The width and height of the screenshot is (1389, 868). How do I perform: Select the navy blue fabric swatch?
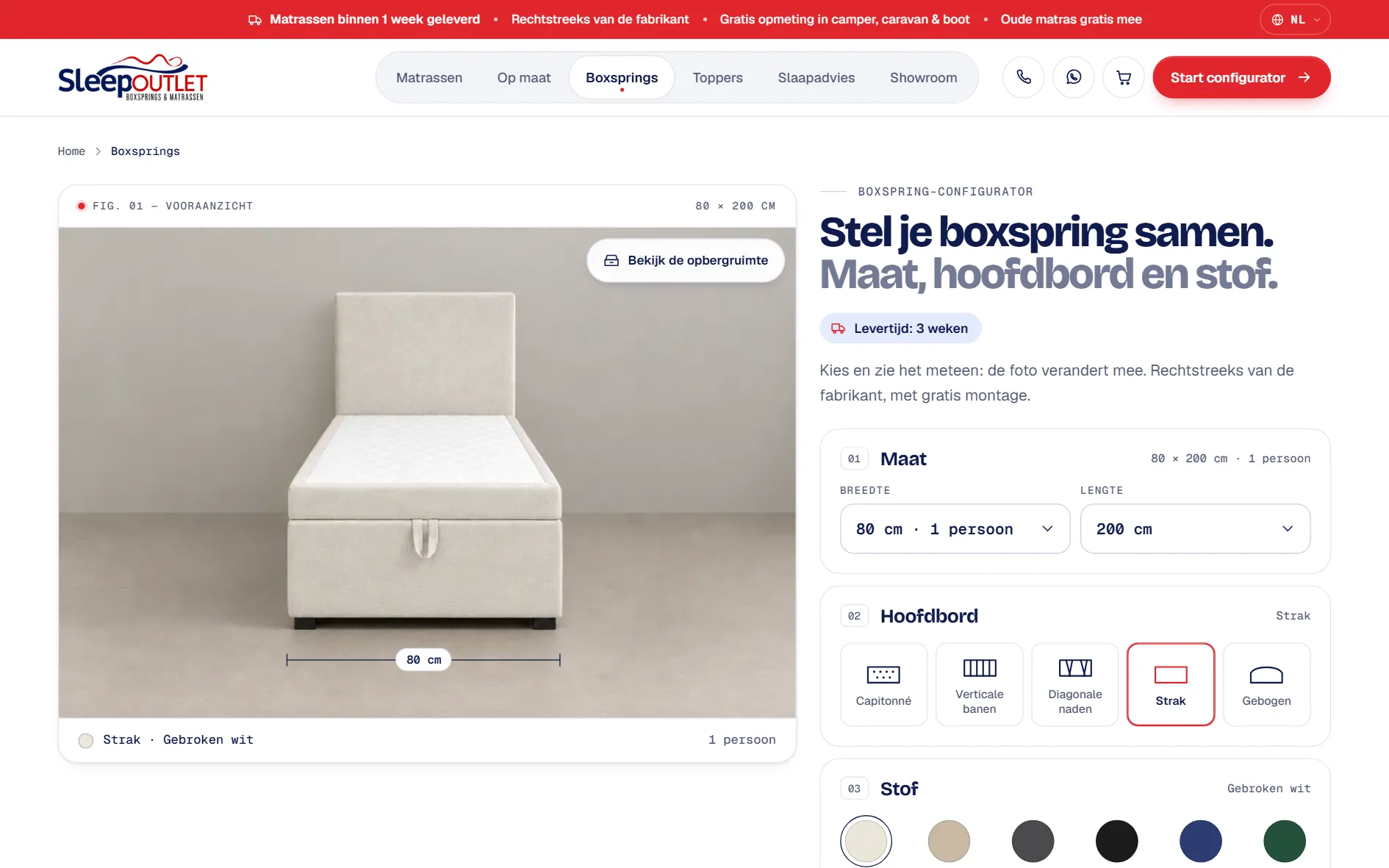point(1200,841)
